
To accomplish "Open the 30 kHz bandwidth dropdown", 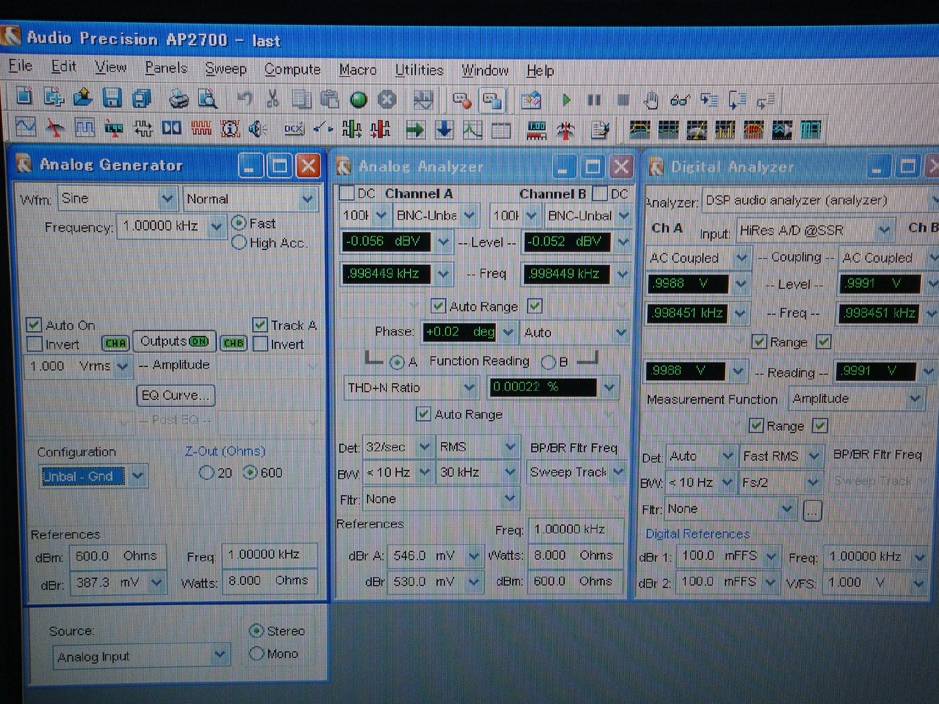I will tap(510, 472).
